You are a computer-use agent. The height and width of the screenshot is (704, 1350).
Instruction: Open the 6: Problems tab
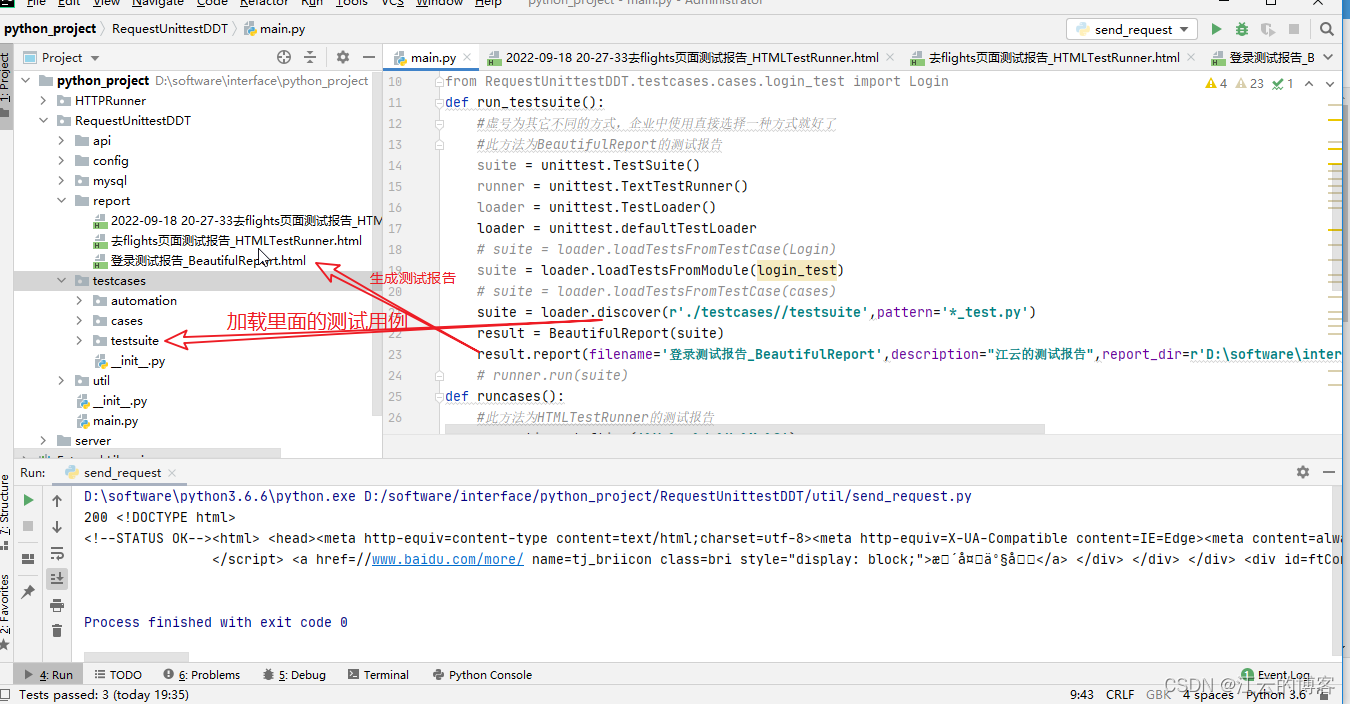click(x=203, y=675)
